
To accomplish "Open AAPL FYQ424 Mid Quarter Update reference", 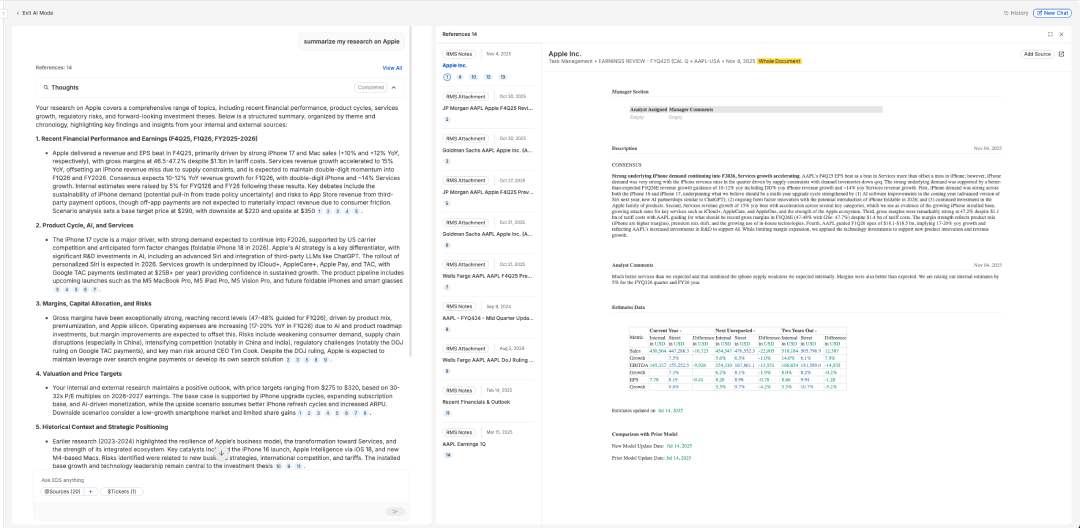I will (487, 318).
